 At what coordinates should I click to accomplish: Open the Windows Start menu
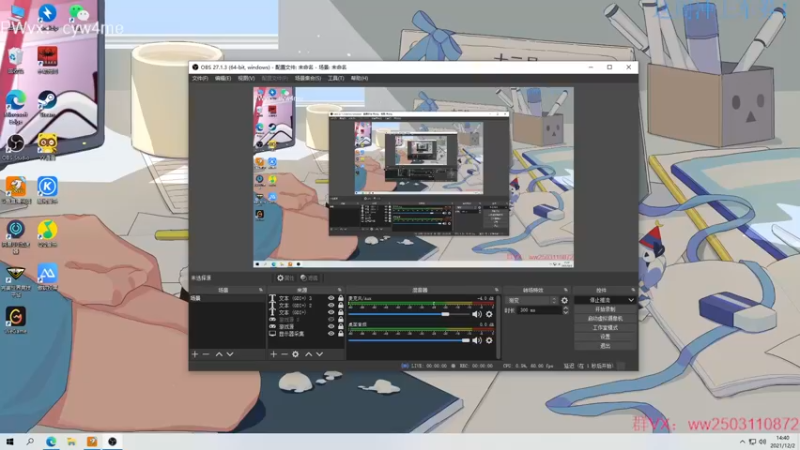click(x=10, y=441)
